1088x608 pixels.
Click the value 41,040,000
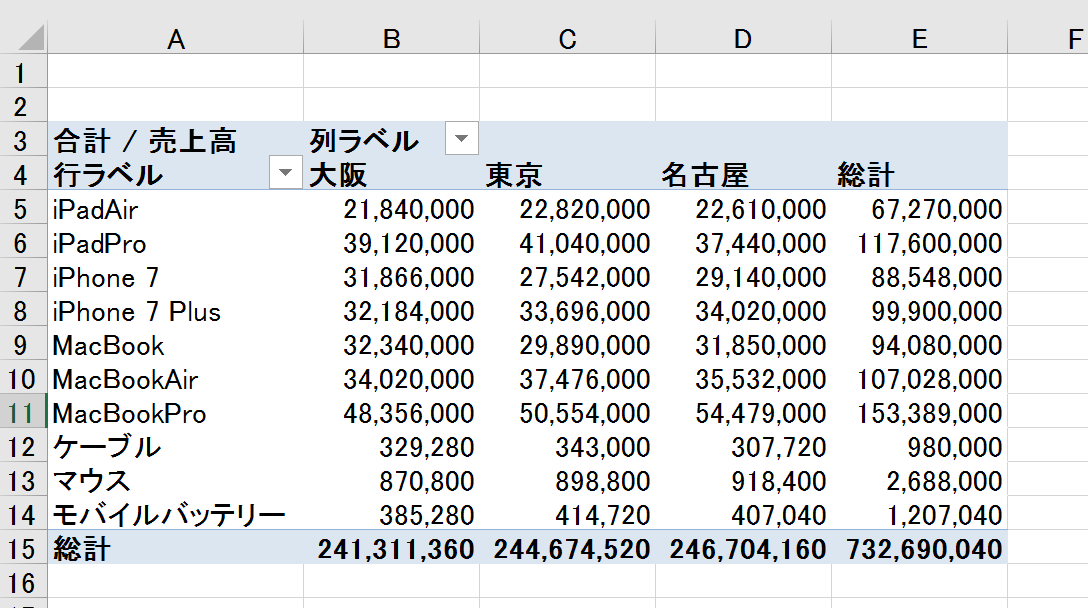[585, 244]
